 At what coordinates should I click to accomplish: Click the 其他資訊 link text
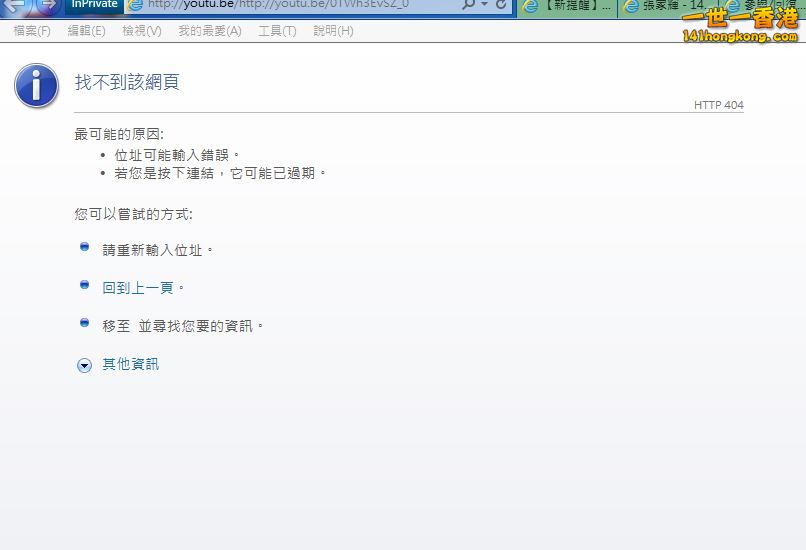(x=131, y=364)
